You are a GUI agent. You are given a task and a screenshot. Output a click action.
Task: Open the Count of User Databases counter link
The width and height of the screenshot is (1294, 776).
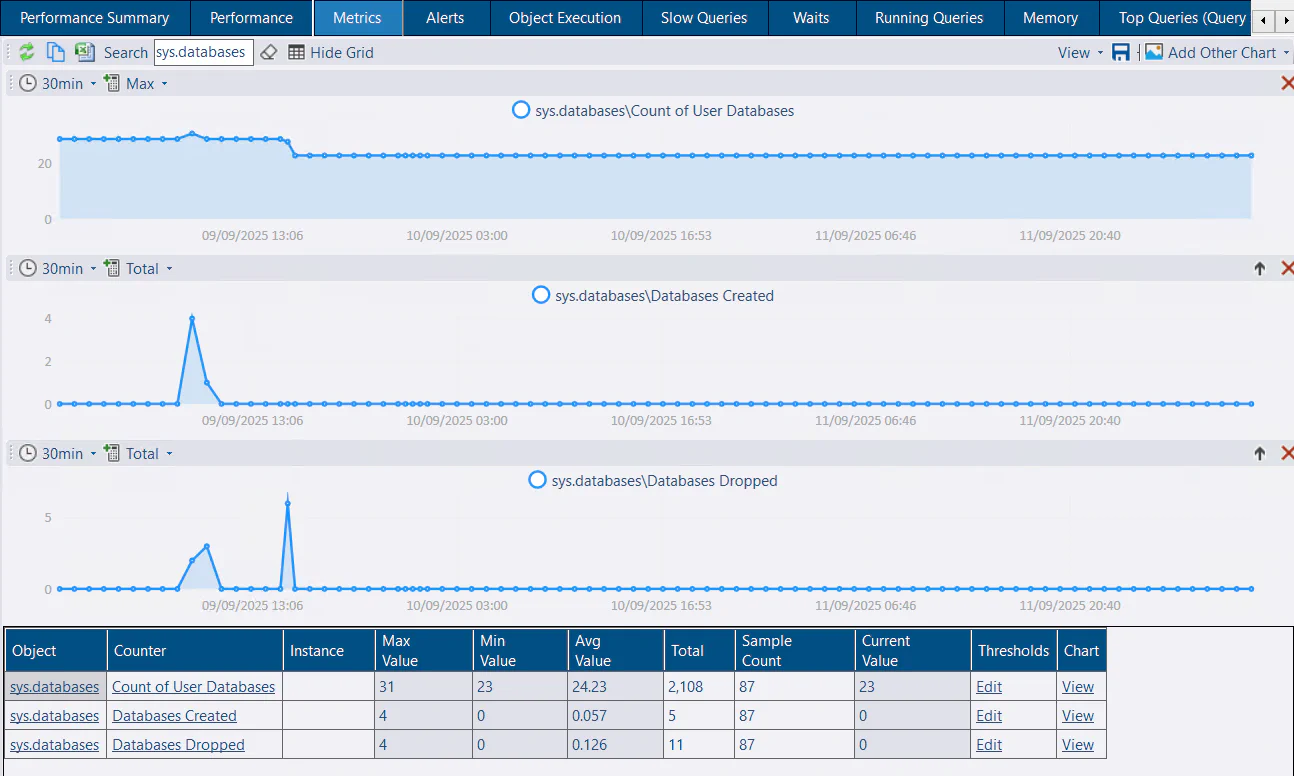[193, 686]
